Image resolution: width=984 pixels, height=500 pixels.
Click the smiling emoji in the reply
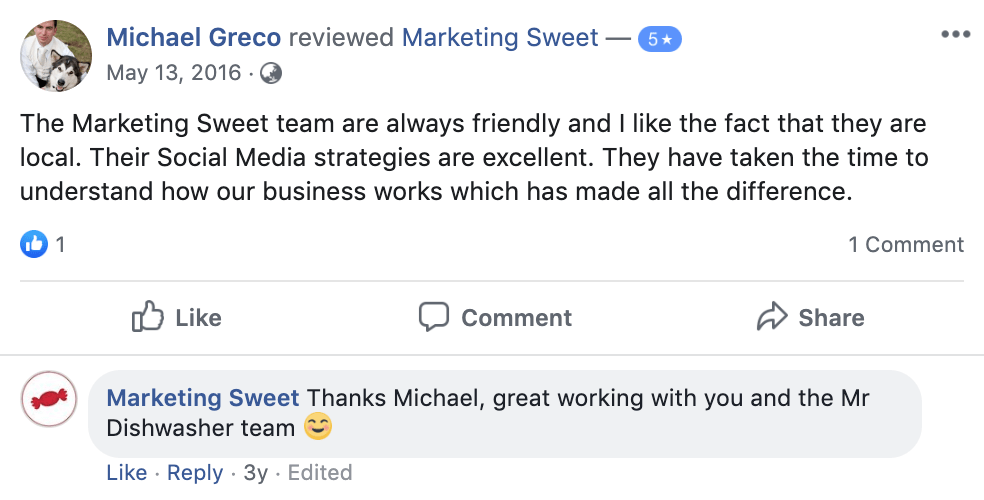tap(317, 428)
